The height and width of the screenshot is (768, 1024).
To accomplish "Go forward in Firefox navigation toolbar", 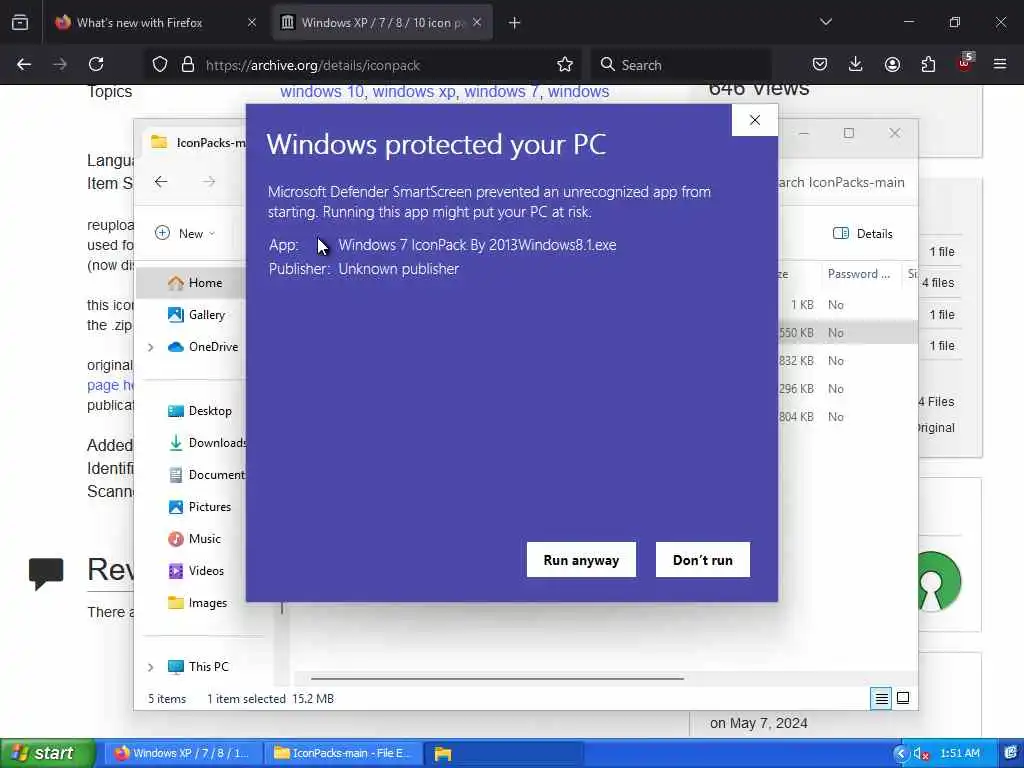I will [60, 65].
